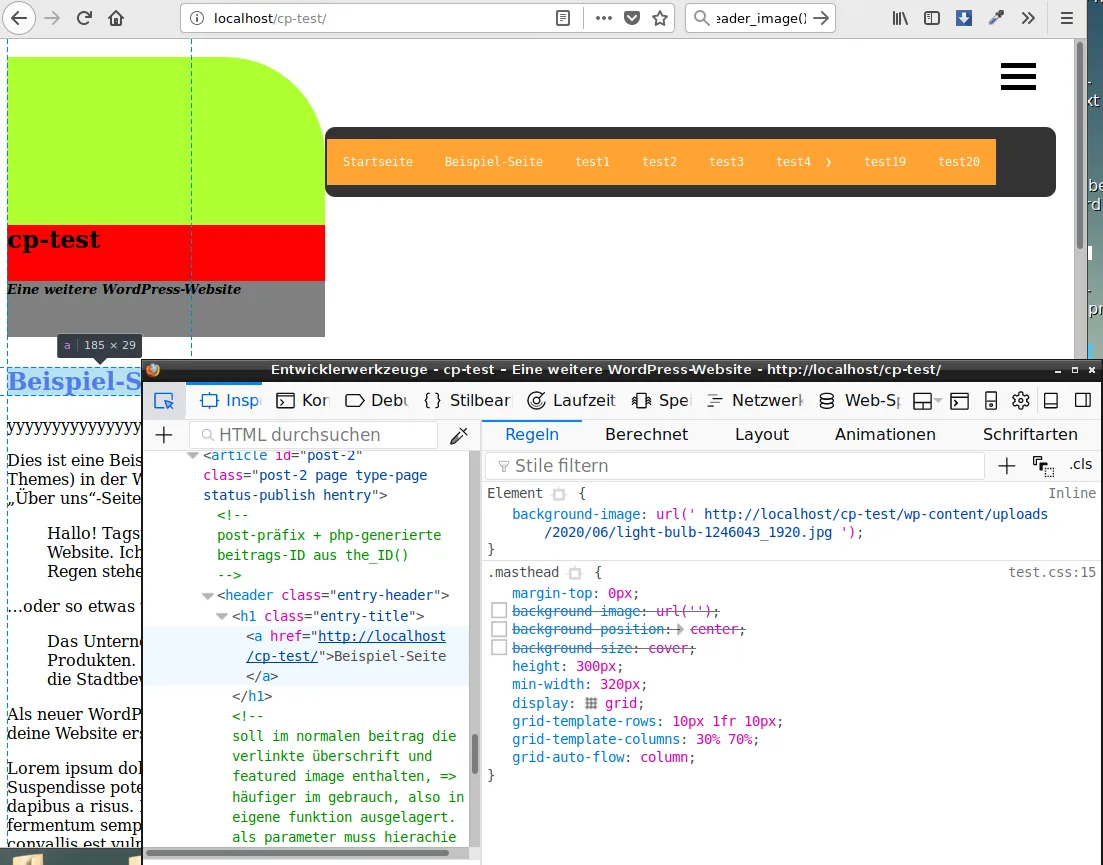Reload the current page
The image size is (1103, 865).
click(x=84, y=18)
